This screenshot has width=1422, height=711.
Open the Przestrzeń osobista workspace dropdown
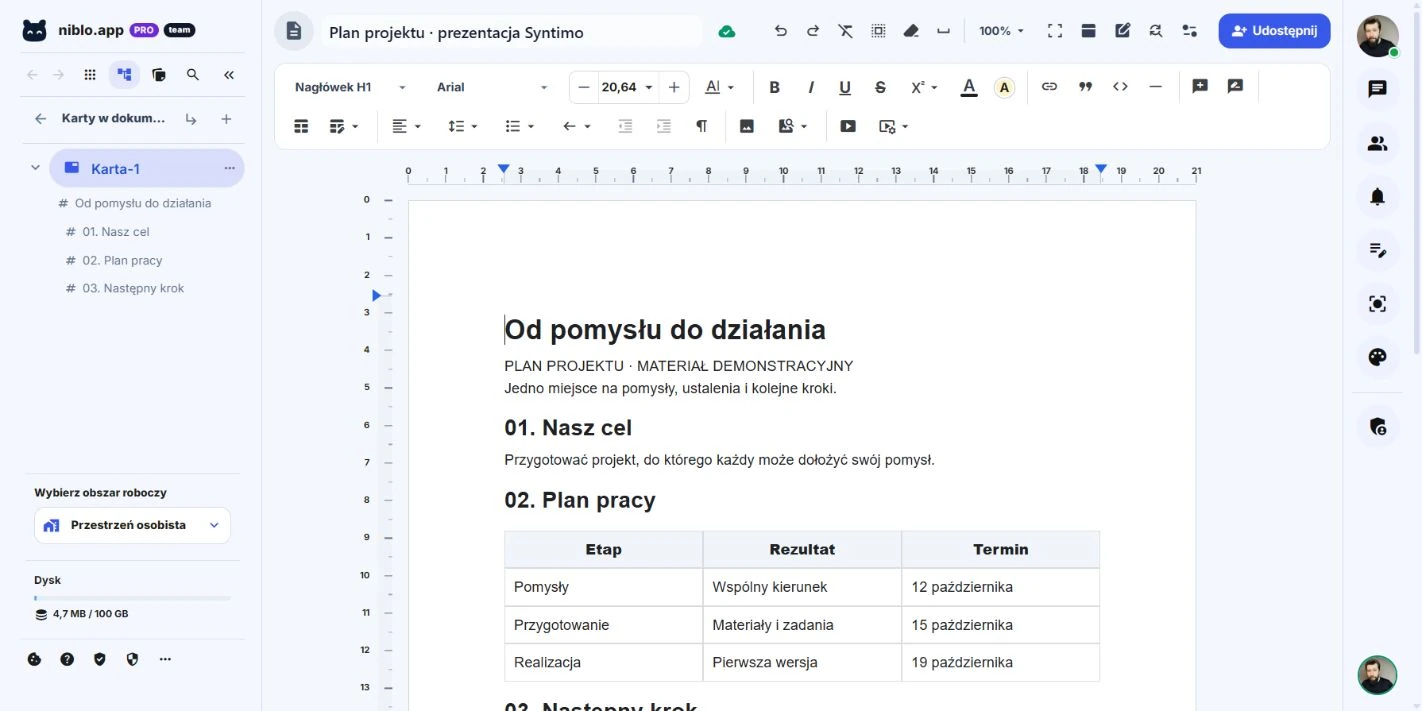(132, 525)
